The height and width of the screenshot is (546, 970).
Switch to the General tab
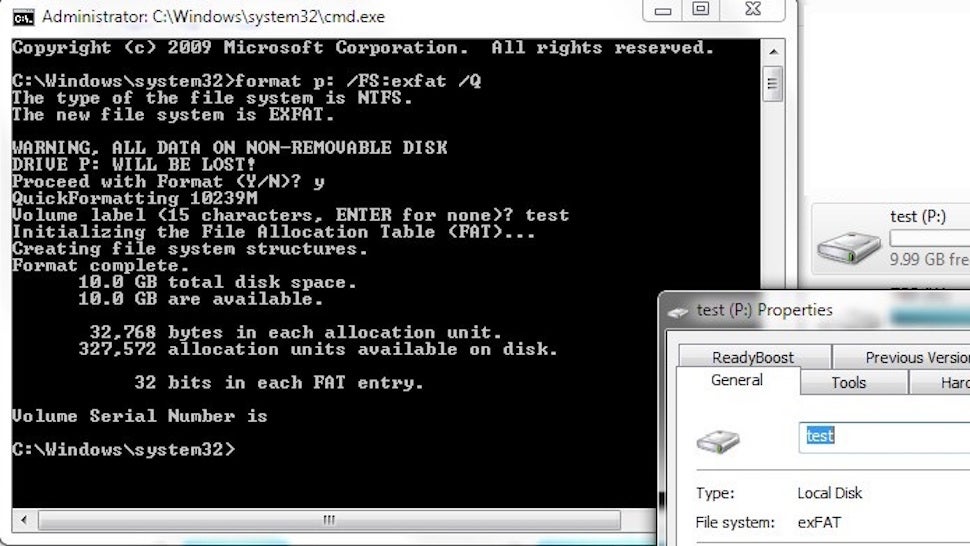(737, 380)
